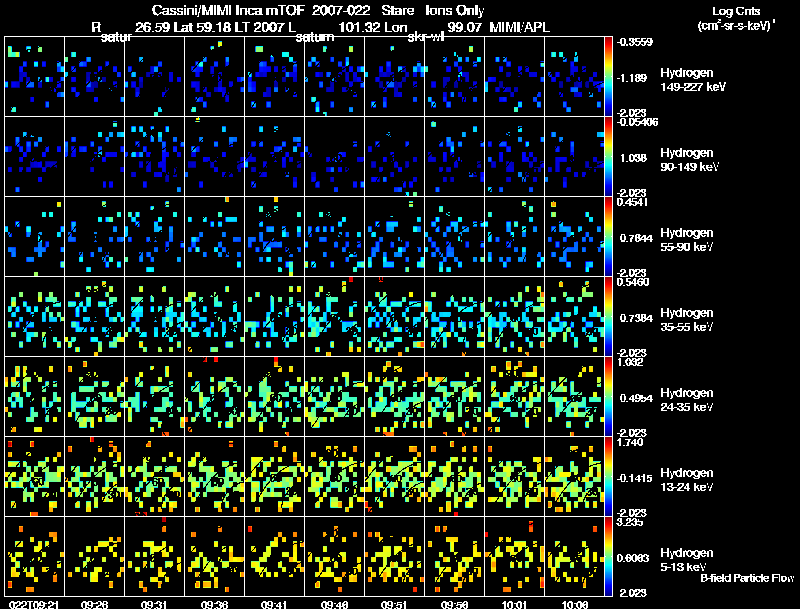
Task: Click the 'Lat 59.18' header value
Action: tap(202, 27)
